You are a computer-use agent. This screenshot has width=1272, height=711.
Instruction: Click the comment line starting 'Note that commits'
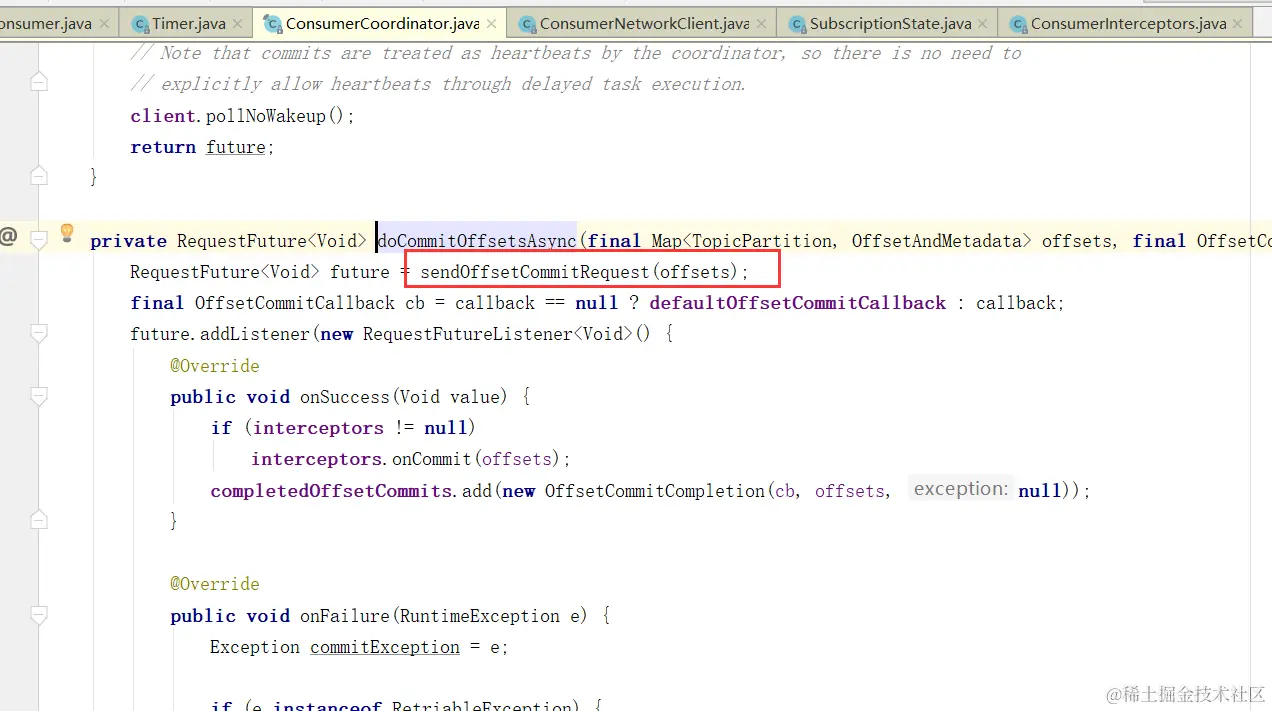point(576,53)
